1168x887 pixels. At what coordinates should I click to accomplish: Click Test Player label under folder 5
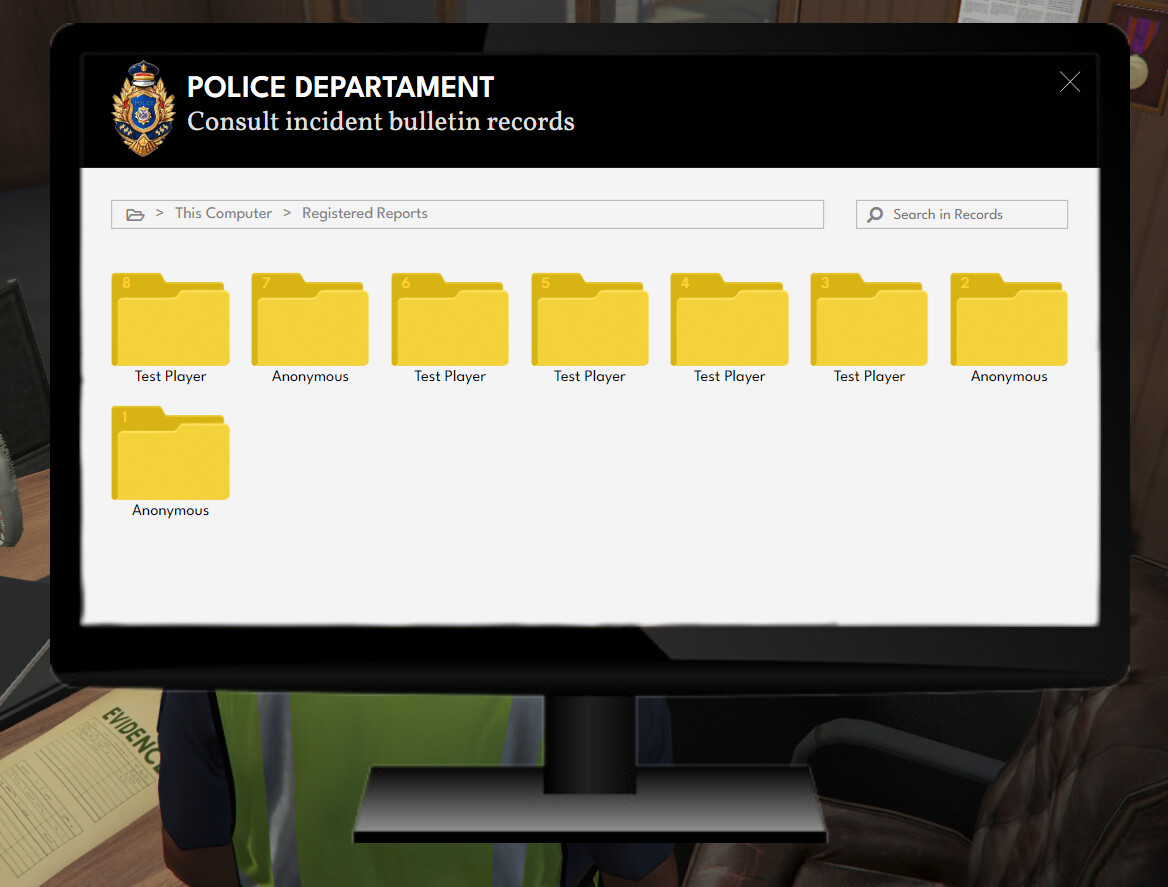click(590, 376)
